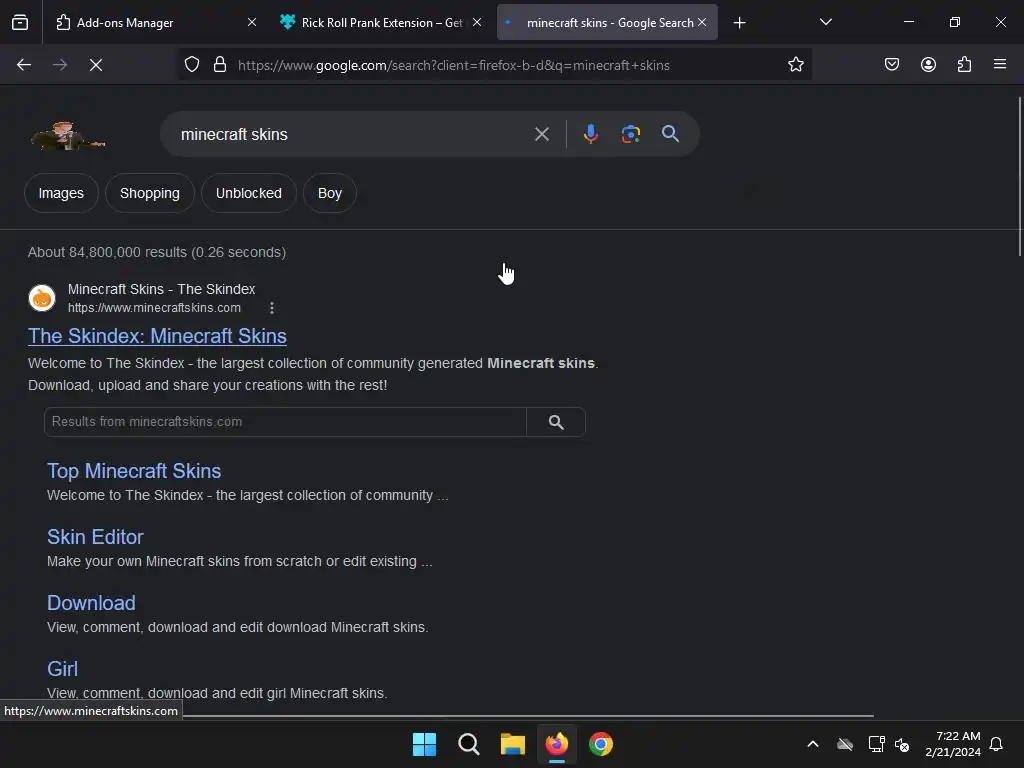Close the Add-ons Manager tab

tap(252, 22)
